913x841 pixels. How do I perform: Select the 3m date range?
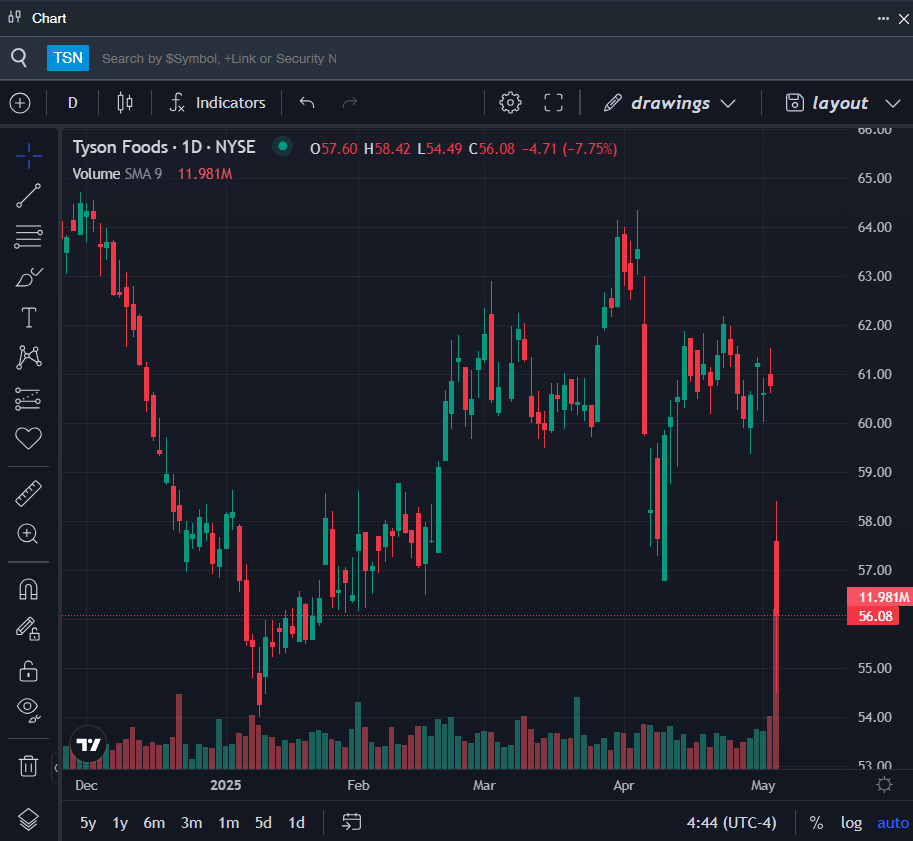(192, 822)
